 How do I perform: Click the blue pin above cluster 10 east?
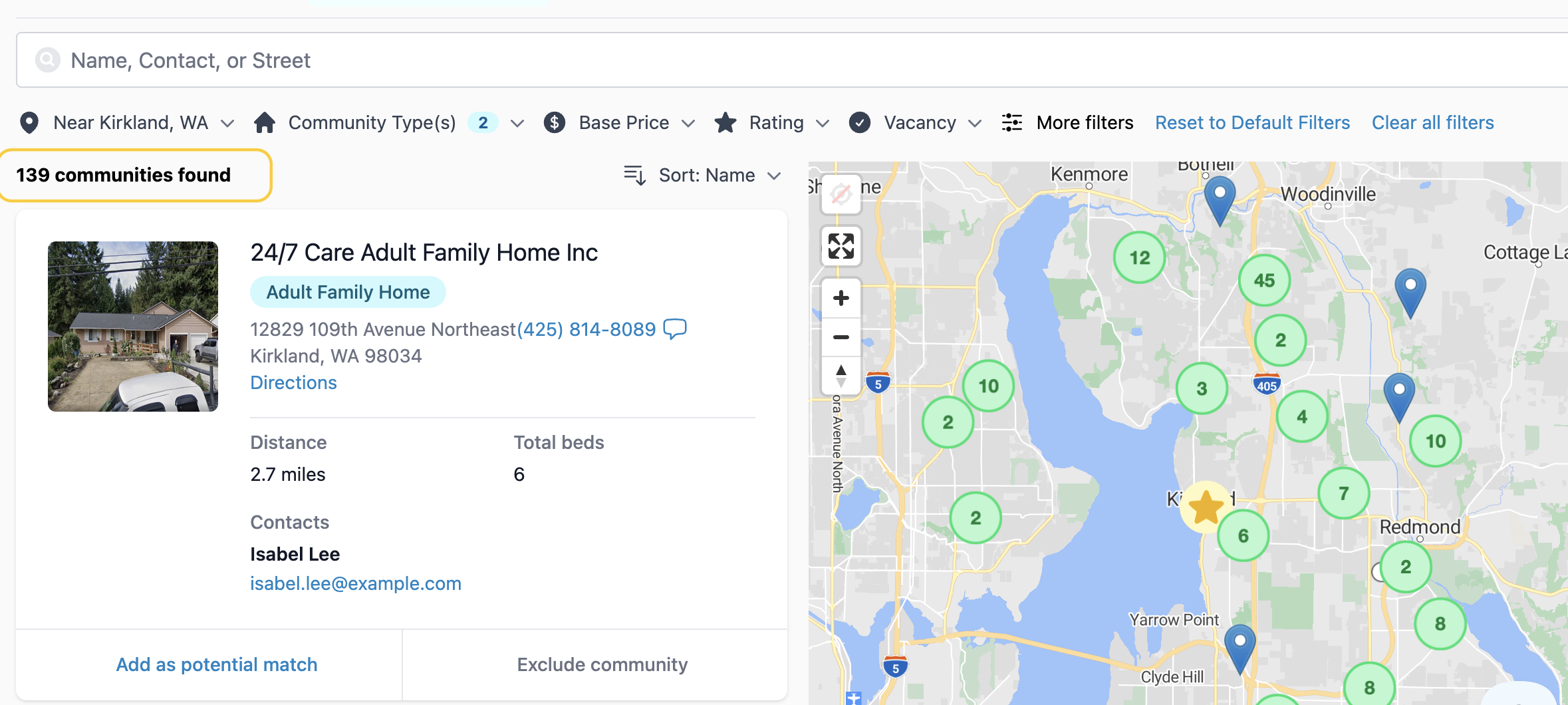[1399, 397]
